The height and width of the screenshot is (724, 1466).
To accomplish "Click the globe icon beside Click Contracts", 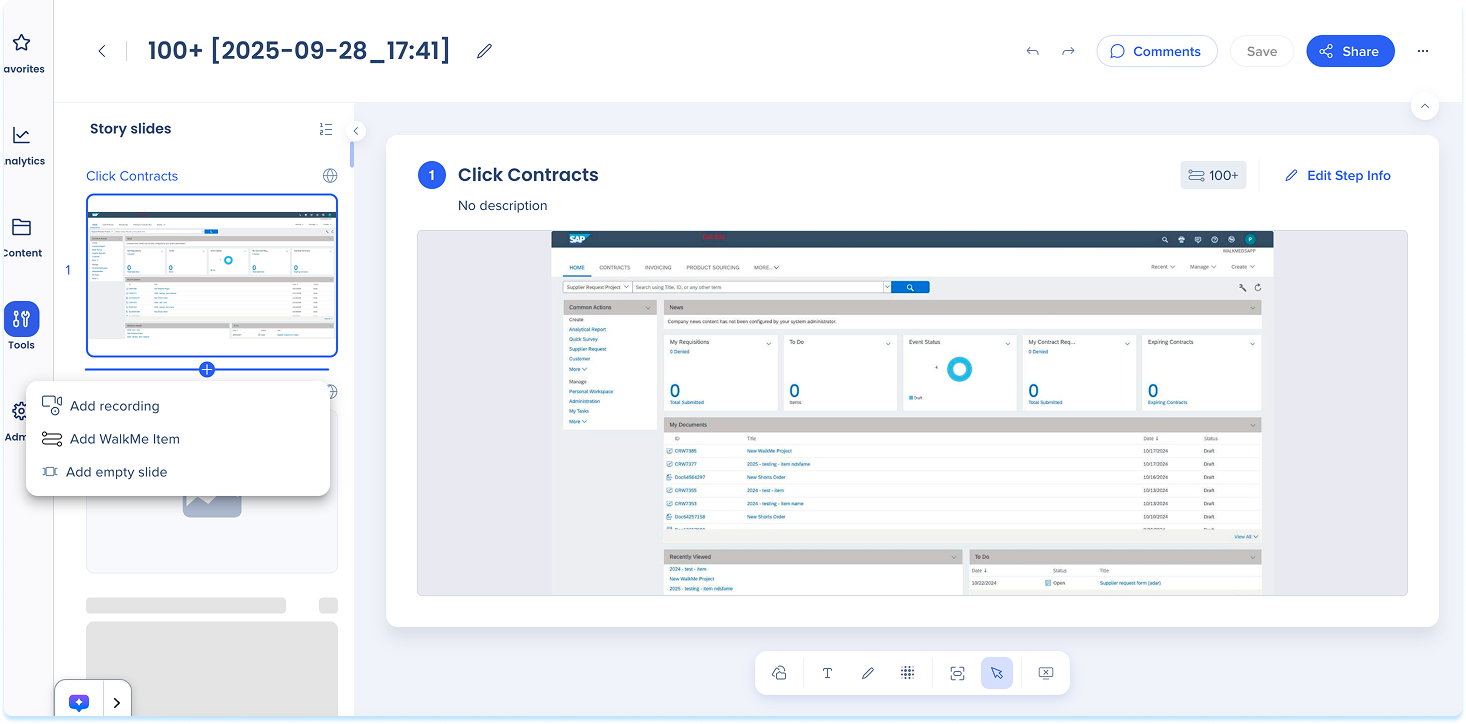I will click(330, 176).
